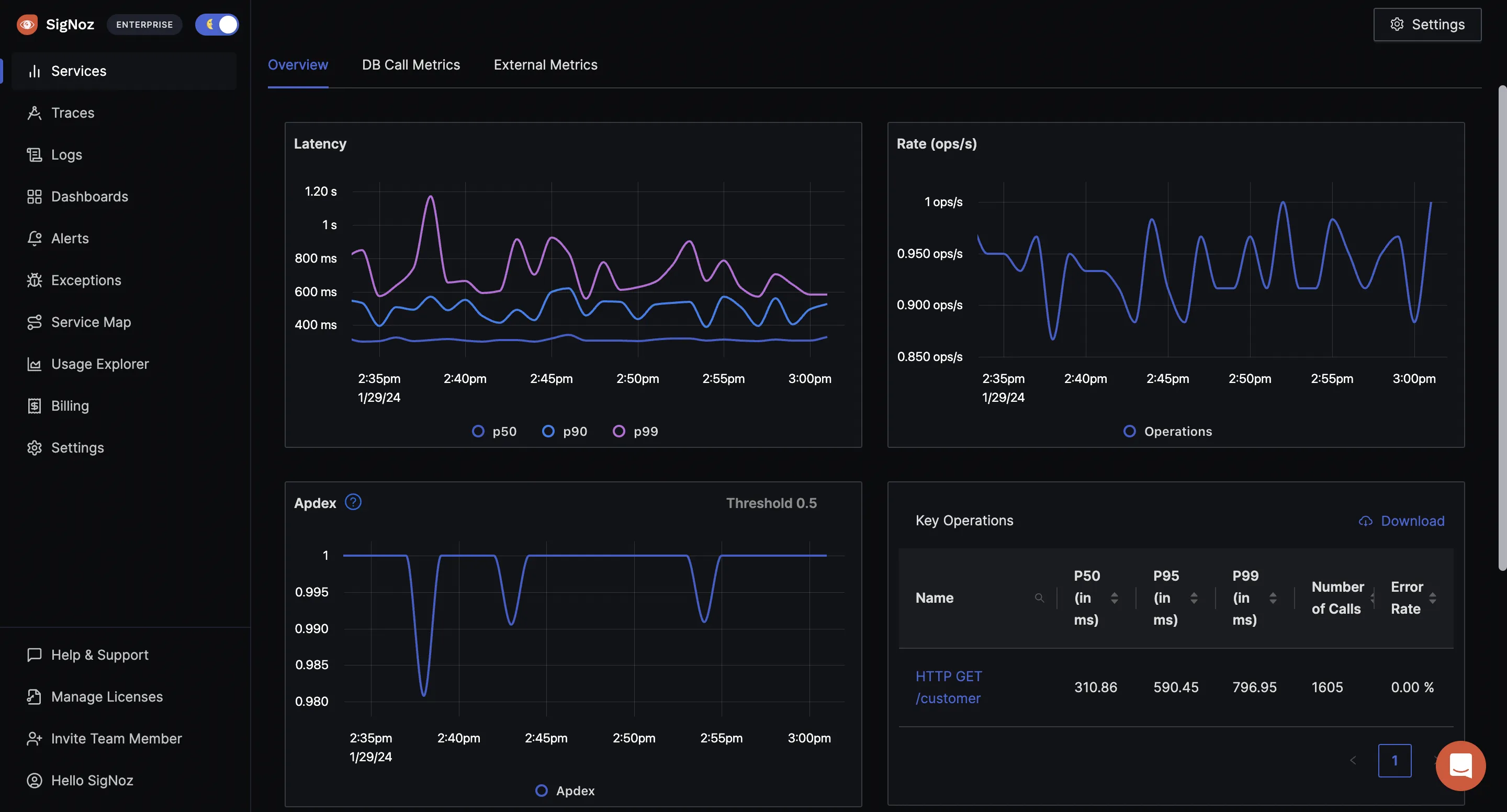The height and width of the screenshot is (812, 1507).
Task: Open Usage Explorer from sidebar
Action: pyautogui.click(x=100, y=363)
